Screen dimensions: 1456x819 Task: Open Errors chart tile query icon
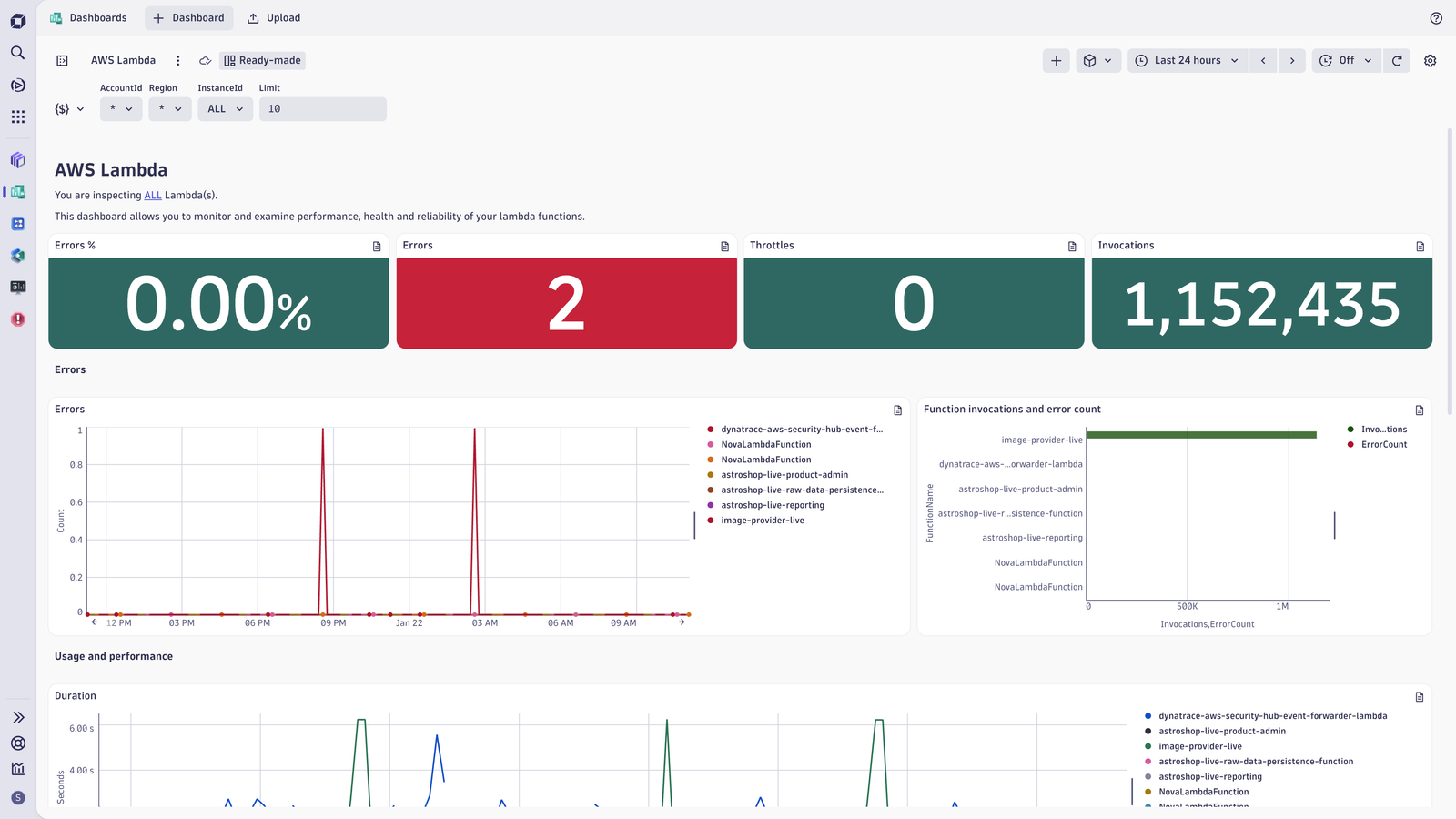[x=897, y=410]
